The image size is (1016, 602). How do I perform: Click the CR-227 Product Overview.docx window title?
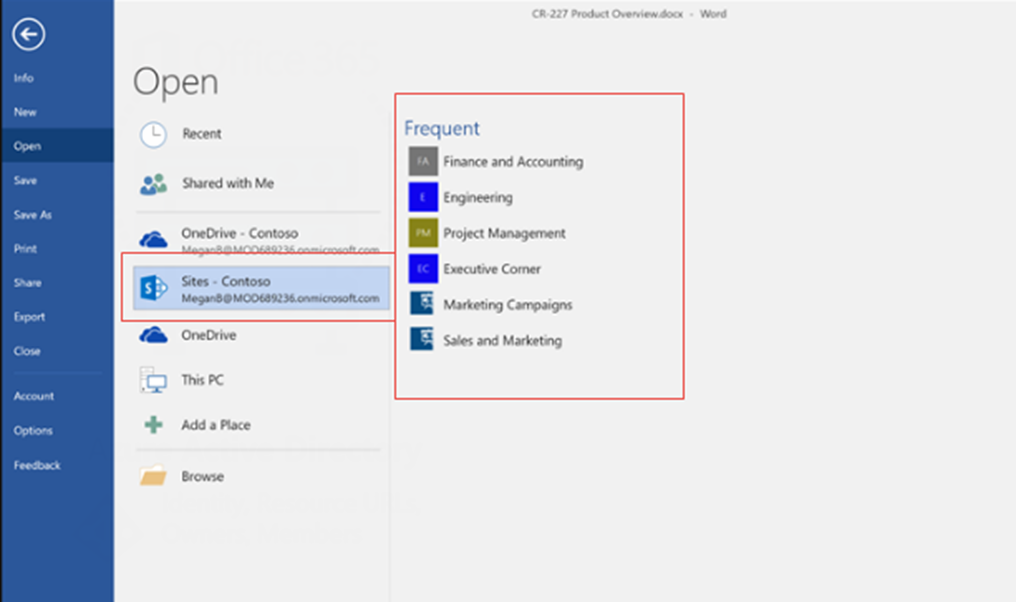[607, 14]
